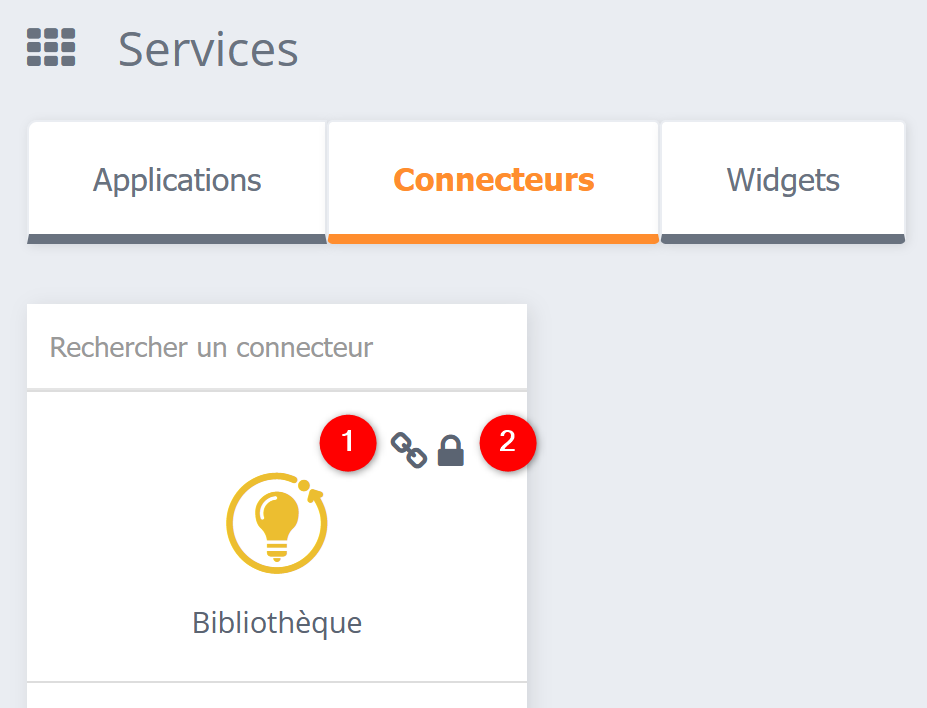Click the chain link icon on Bibliothèque connector

(x=411, y=450)
